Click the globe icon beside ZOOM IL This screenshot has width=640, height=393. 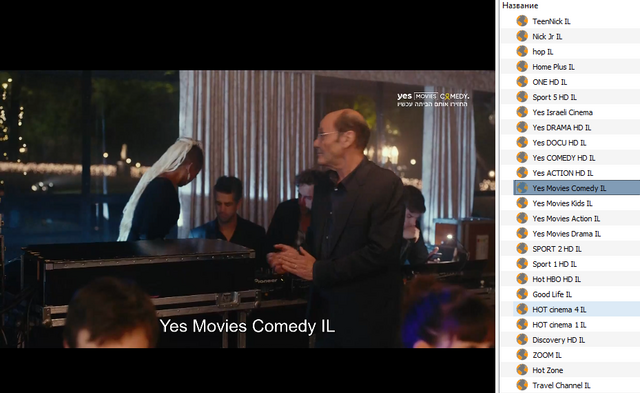(522, 355)
